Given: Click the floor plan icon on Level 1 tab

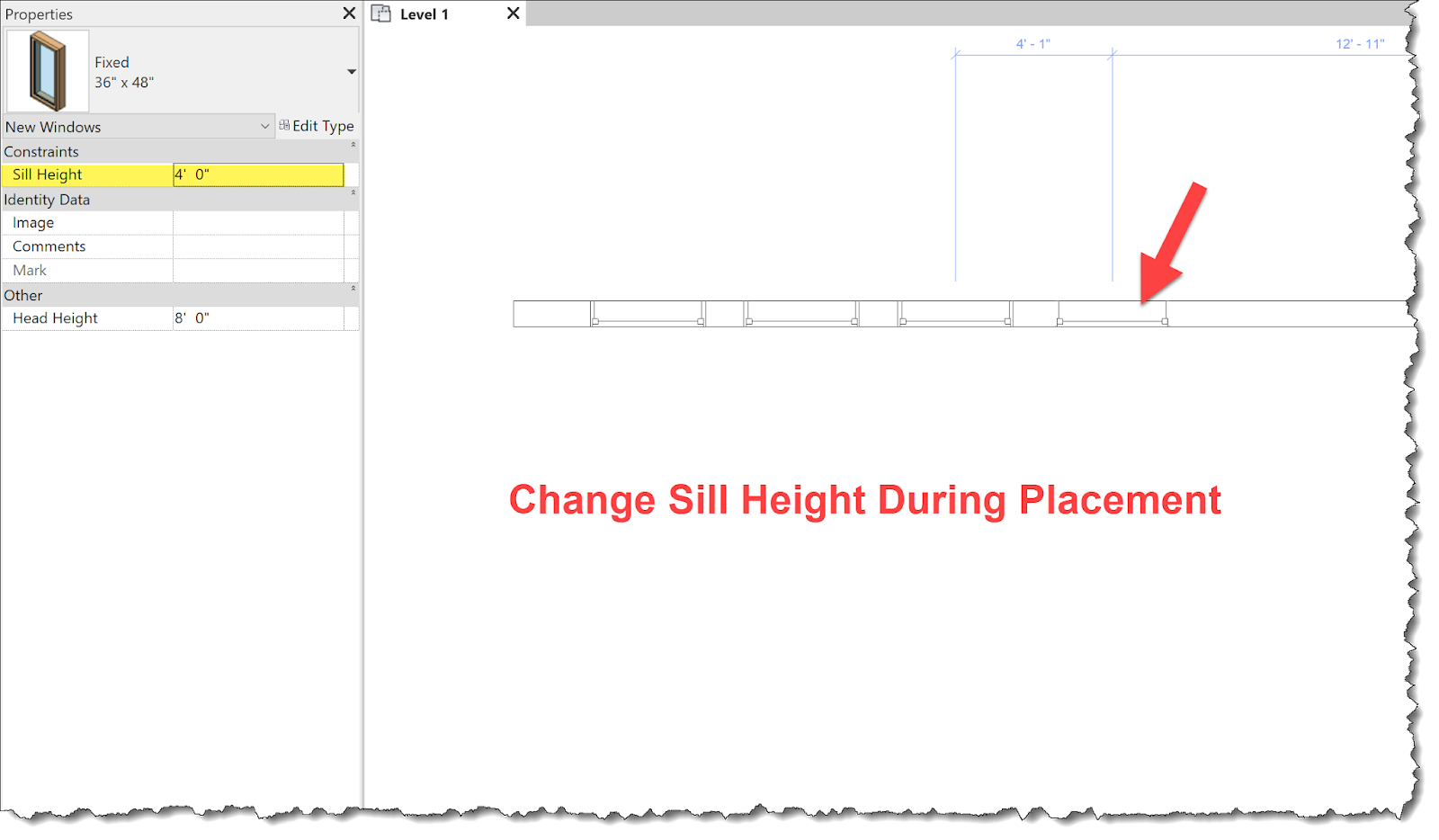Looking at the screenshot, I should [381, 13].
